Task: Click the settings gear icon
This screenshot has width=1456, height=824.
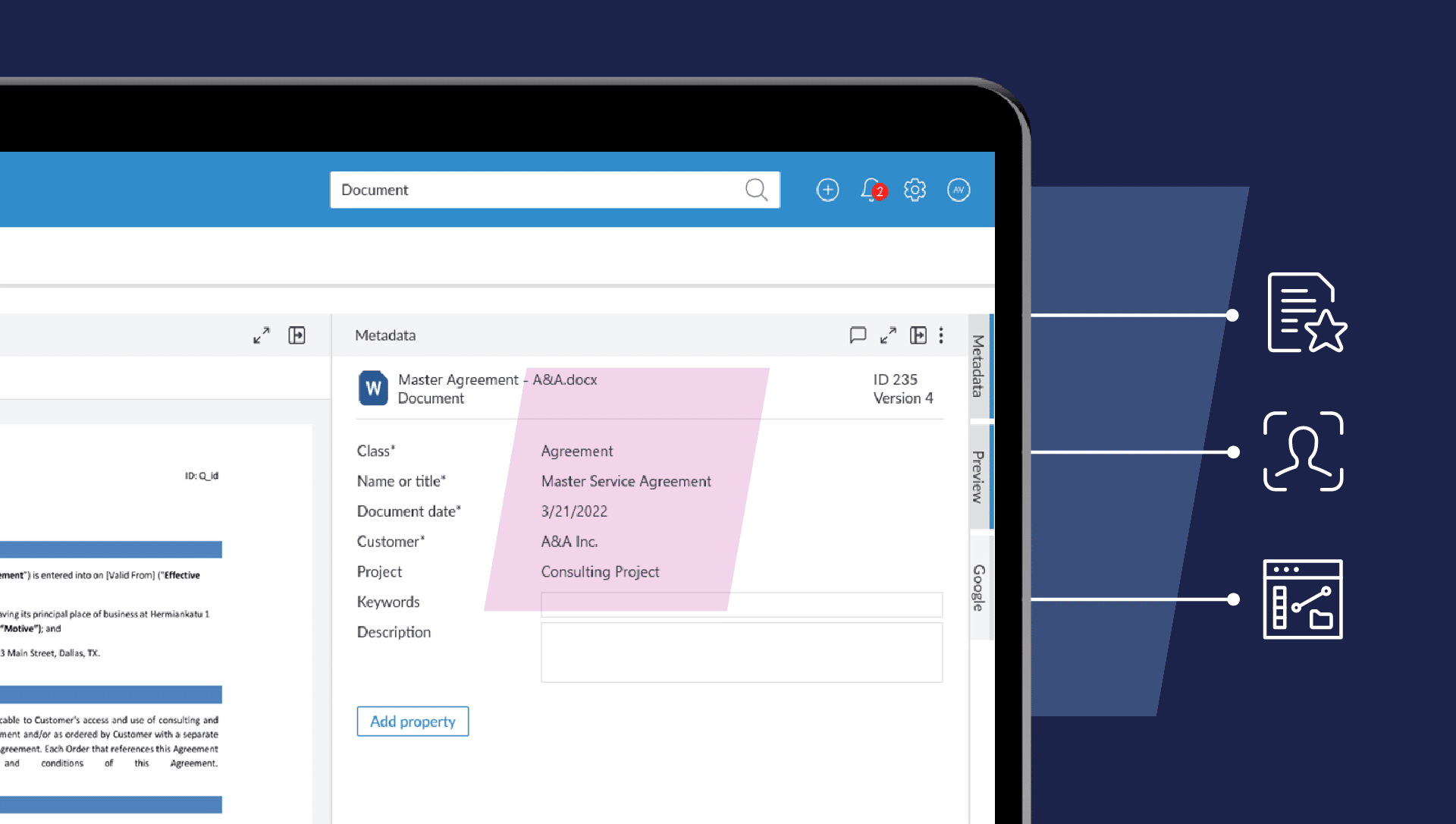Action: pyautogui.click(x=914, y=190)
